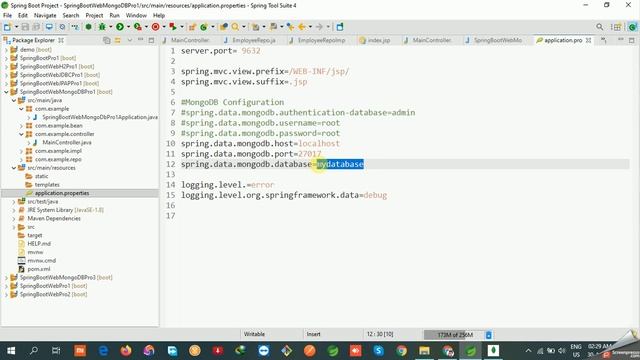Viewport: 640px width, 360px height.
Task: Collapse the src/main/resources folder
Action: (14, 168)
